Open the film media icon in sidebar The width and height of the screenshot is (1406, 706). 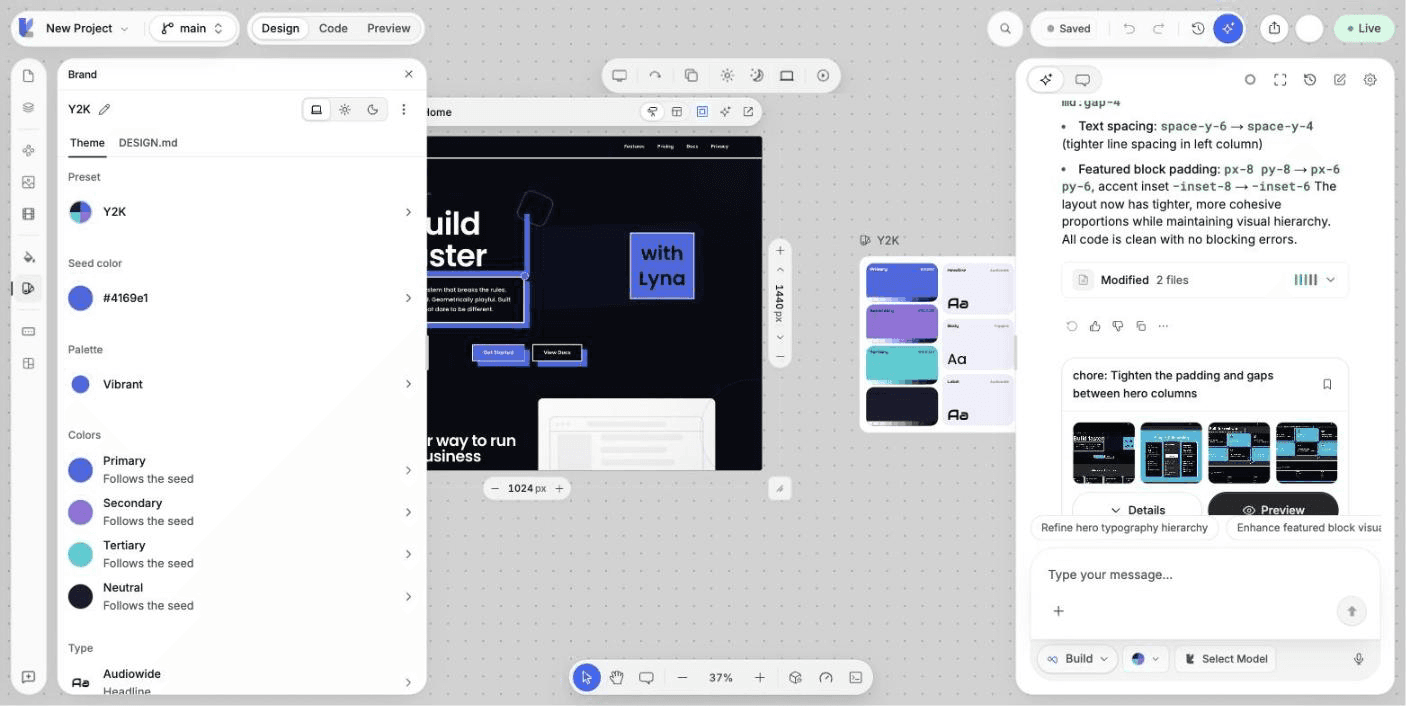(28, 214)
